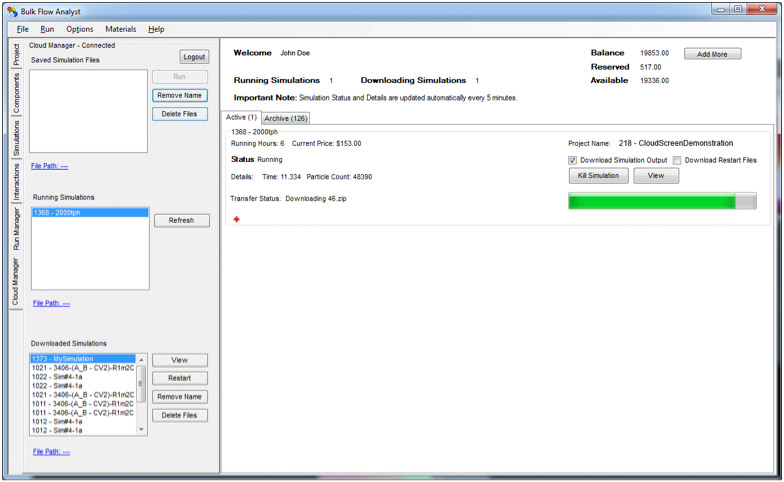Select 1373 - MySimulation in downloaded list
The width and height of the screenshot is (784, 482).
pyautogui.click(x=82, y=358)
